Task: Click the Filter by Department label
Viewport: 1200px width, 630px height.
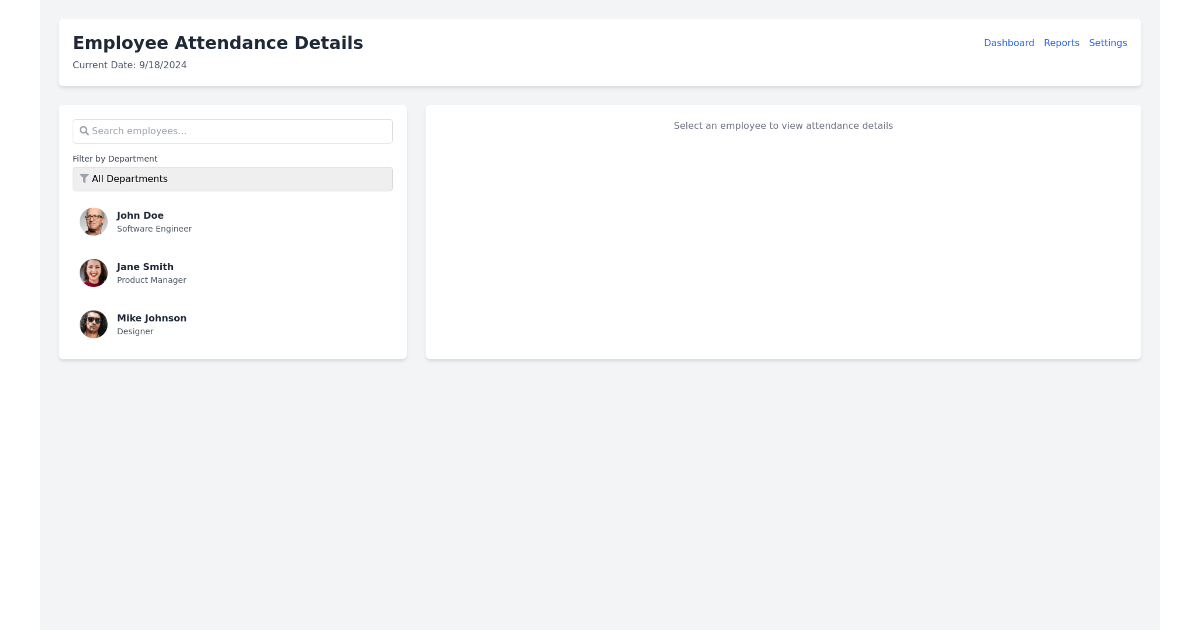Action: tap(115, 159)
